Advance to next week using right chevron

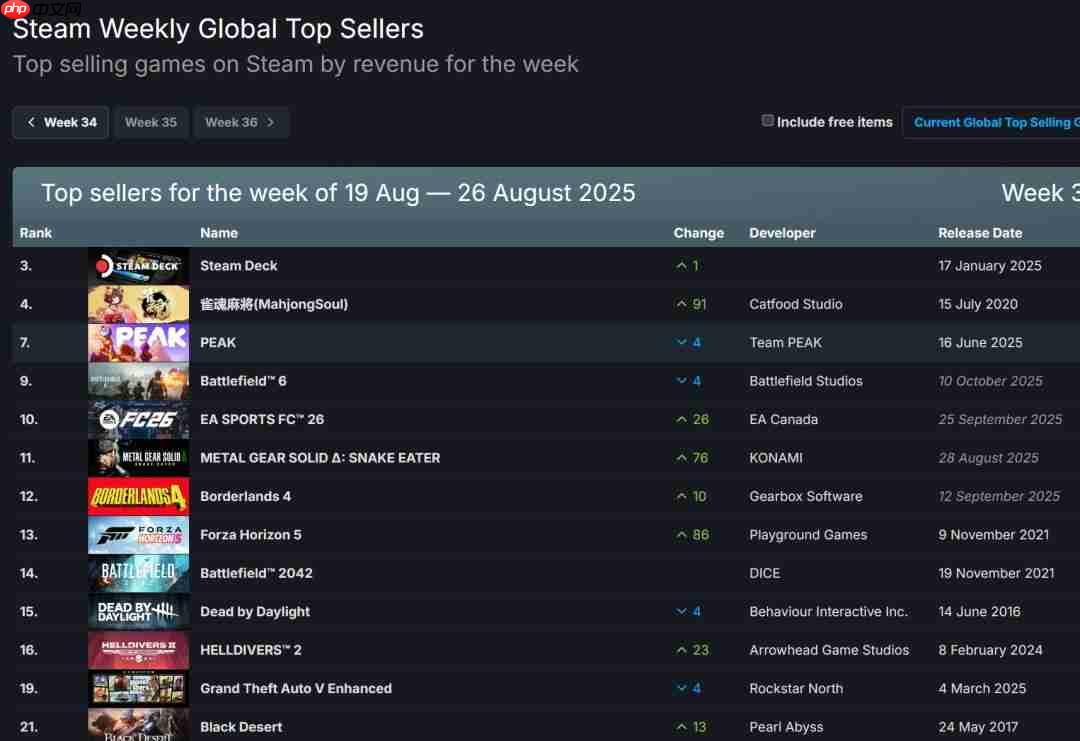(x=271, y=122)
